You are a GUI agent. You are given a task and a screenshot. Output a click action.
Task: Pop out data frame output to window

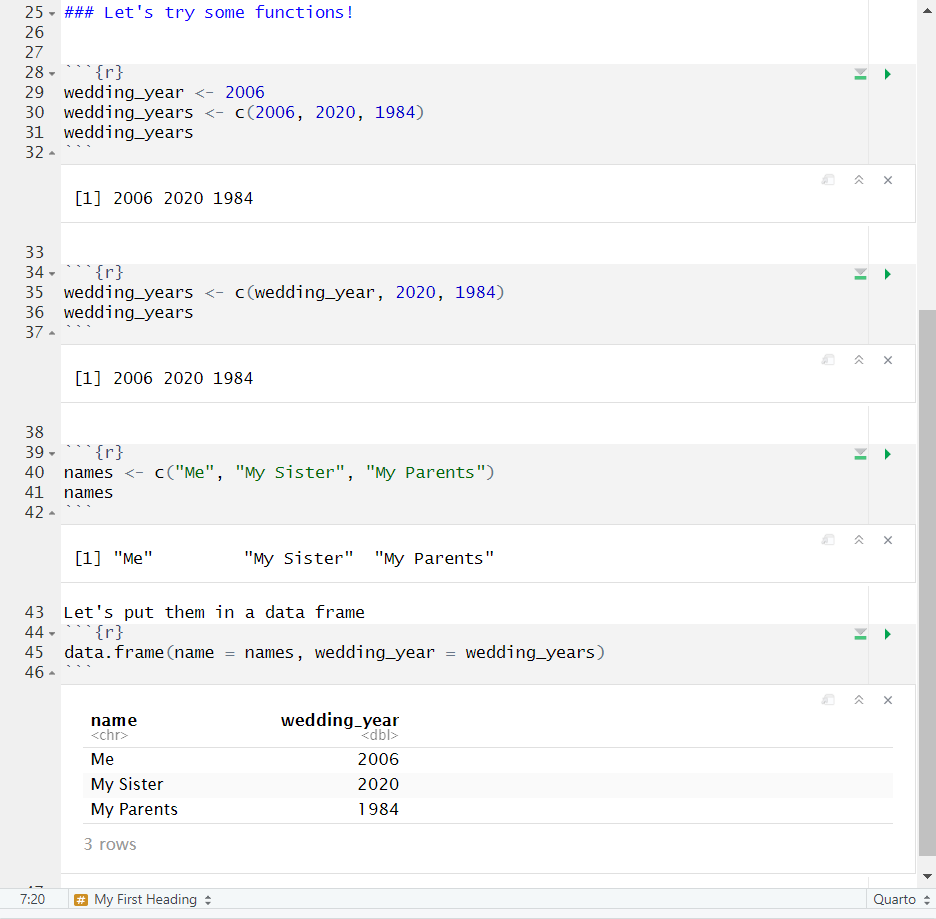828,700
